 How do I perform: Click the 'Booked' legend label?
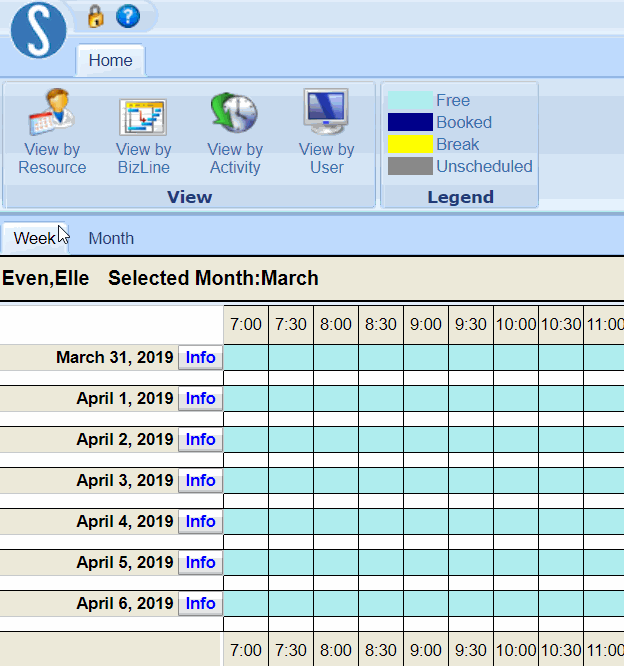464,122
